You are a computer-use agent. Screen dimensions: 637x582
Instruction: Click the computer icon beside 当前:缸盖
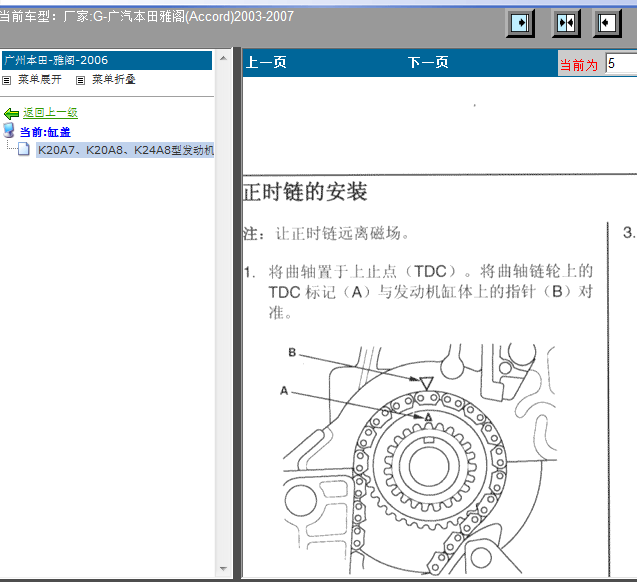point(9,131)
